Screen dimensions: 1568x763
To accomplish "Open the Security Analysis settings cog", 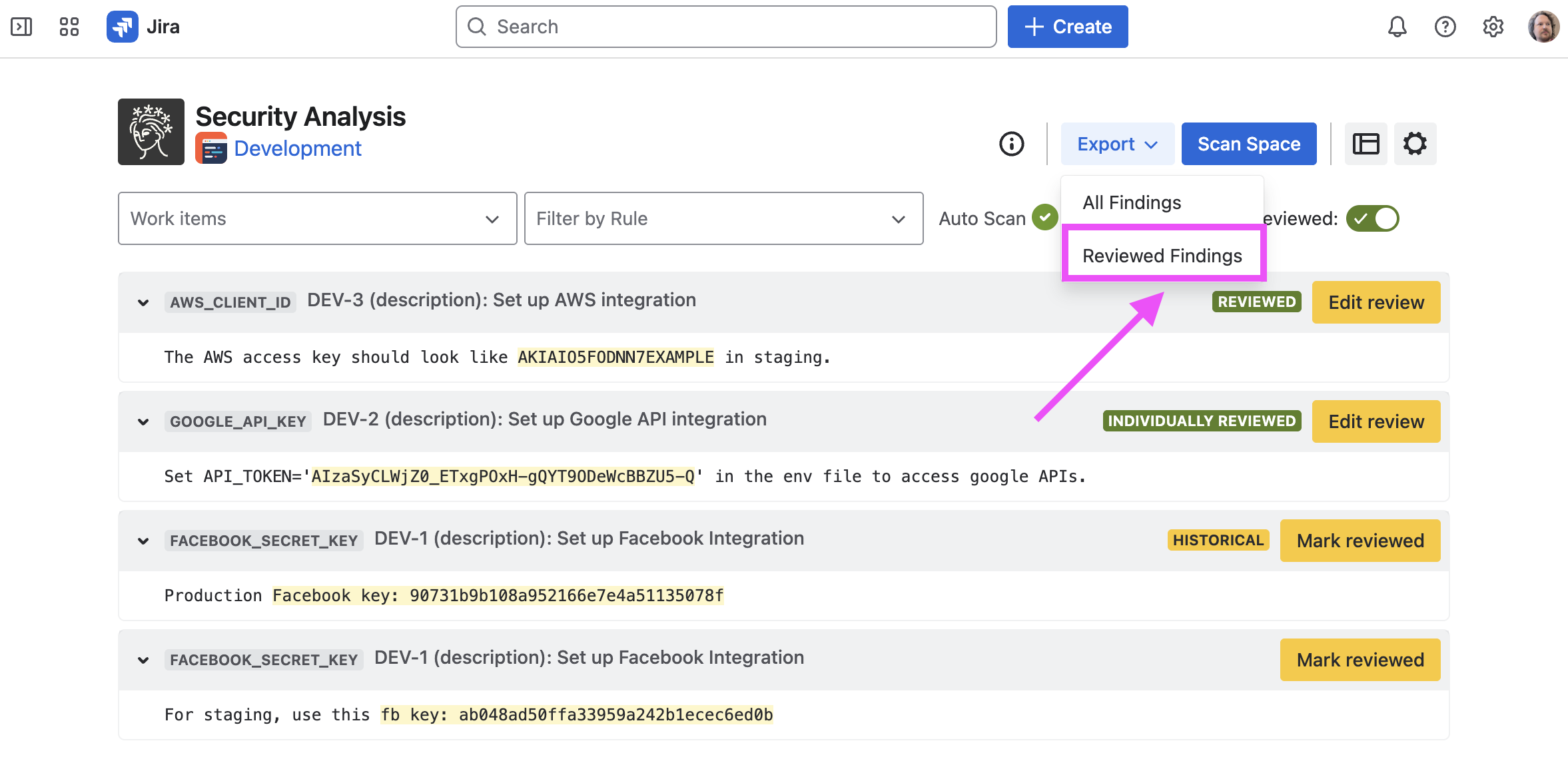I will 1415,144.
